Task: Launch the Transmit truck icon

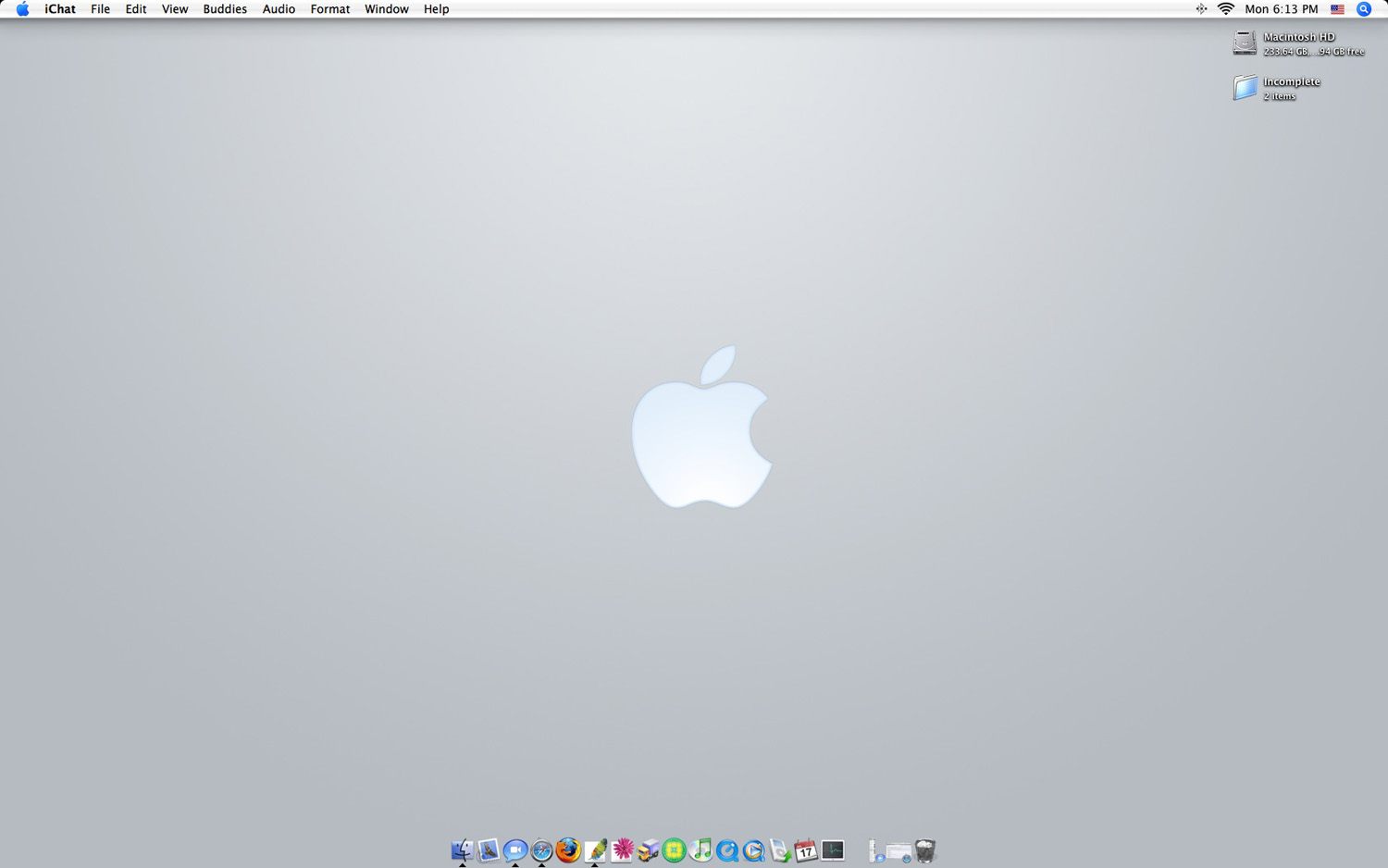Action: coord(648,850)
